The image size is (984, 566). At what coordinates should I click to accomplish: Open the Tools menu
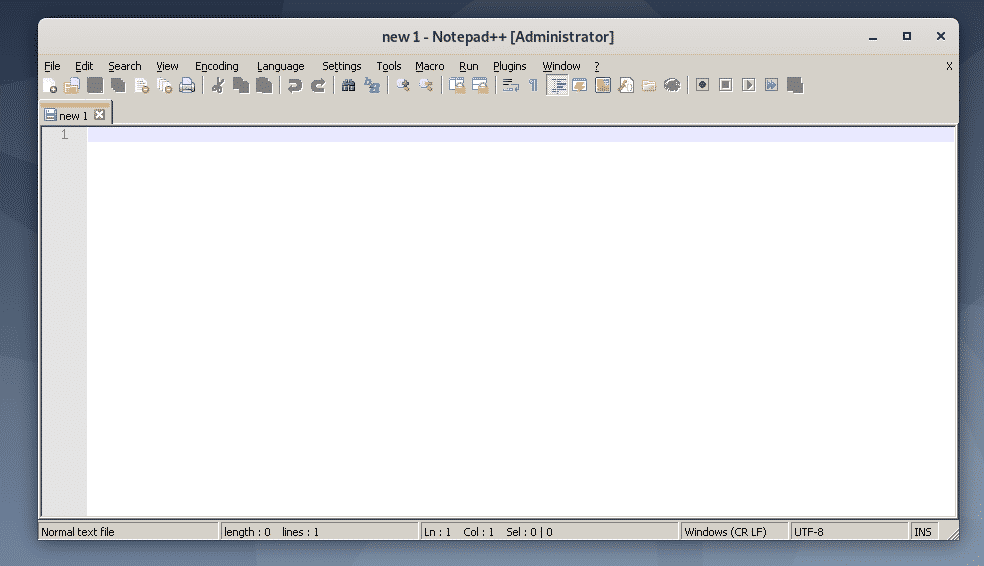click(x=388, y=66)
